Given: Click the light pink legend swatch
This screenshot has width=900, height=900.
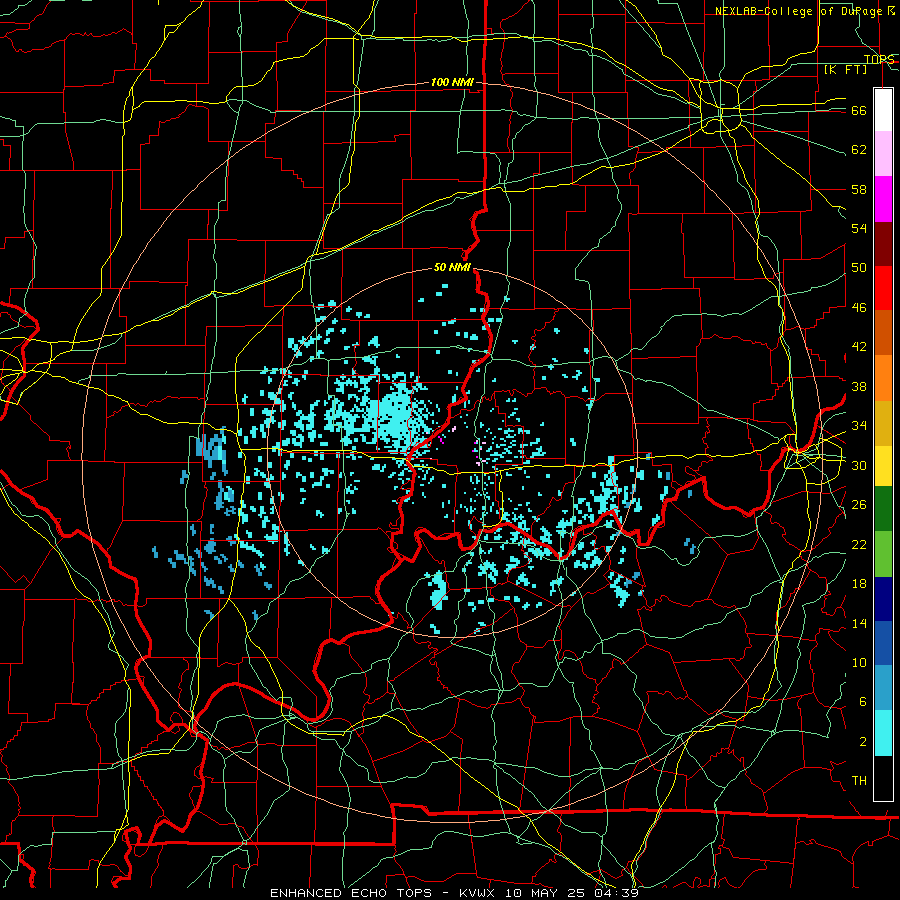Looking at the screenshot, I should (883, 154).
